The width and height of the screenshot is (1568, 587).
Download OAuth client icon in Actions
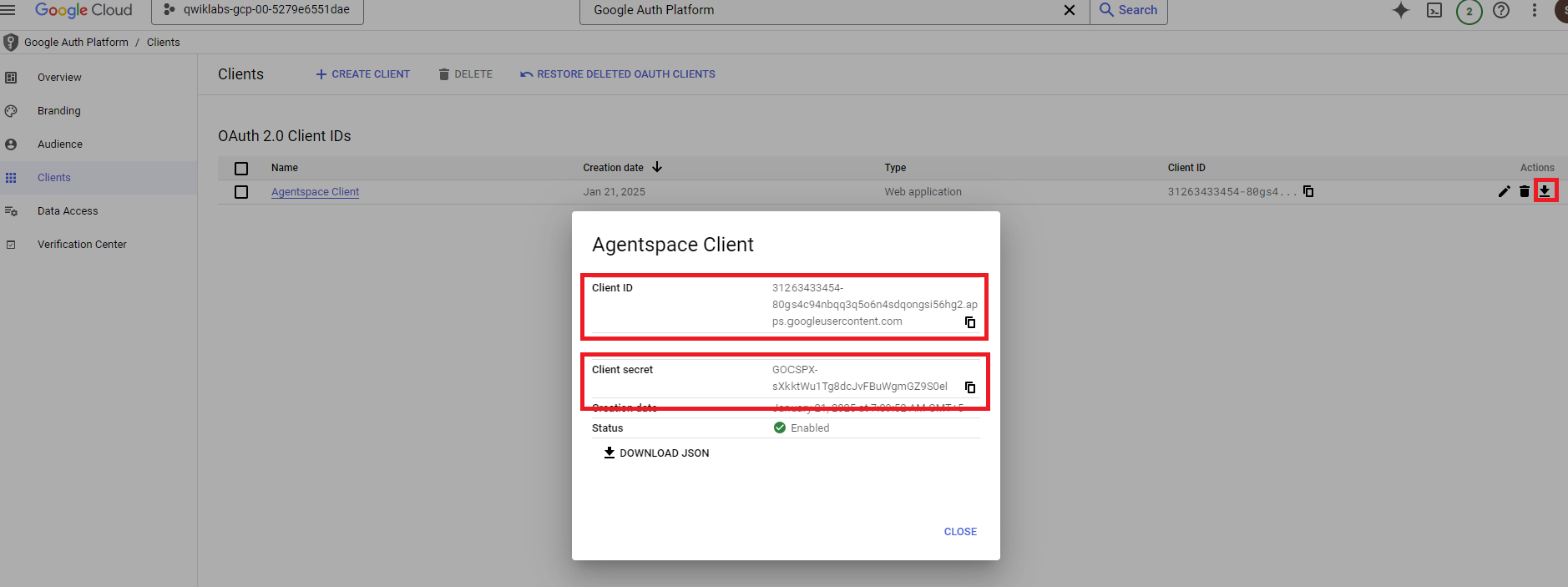pyautogui.click(x=1545, y=191)
